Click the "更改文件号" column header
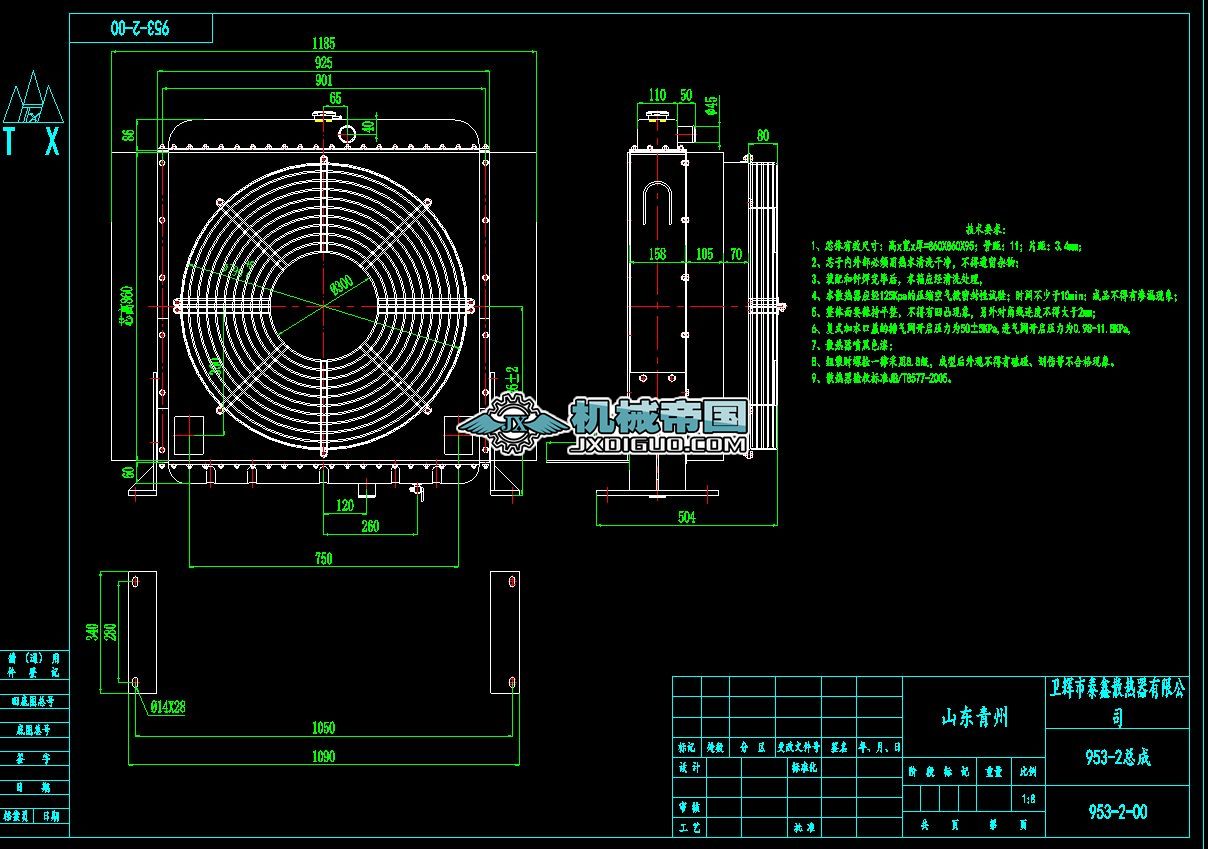The width and height of the screenshot is (1208, 849). tap(799, 746)
